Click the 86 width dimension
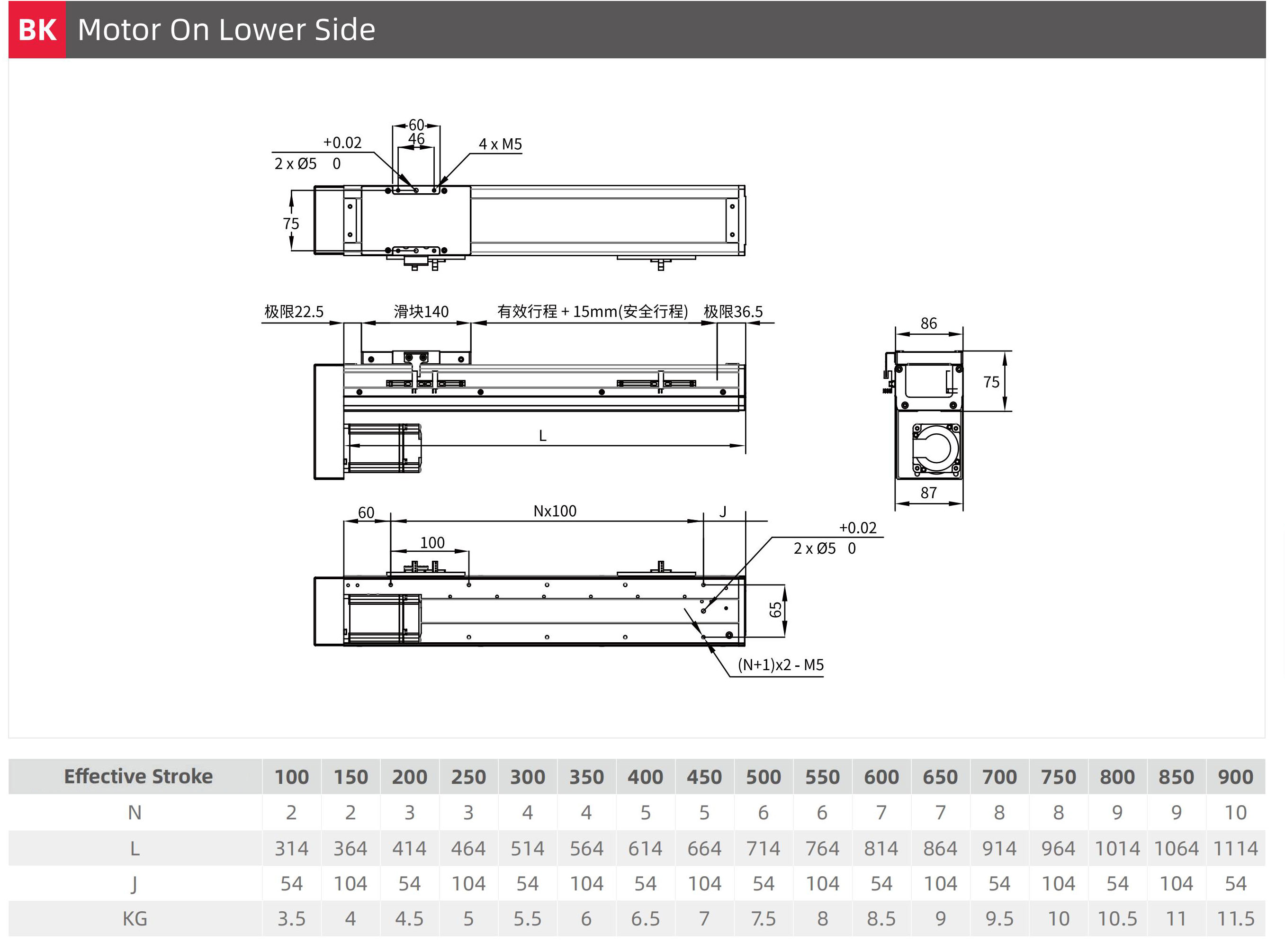The width and height of the screenshot is (1285, 952). 928,323
